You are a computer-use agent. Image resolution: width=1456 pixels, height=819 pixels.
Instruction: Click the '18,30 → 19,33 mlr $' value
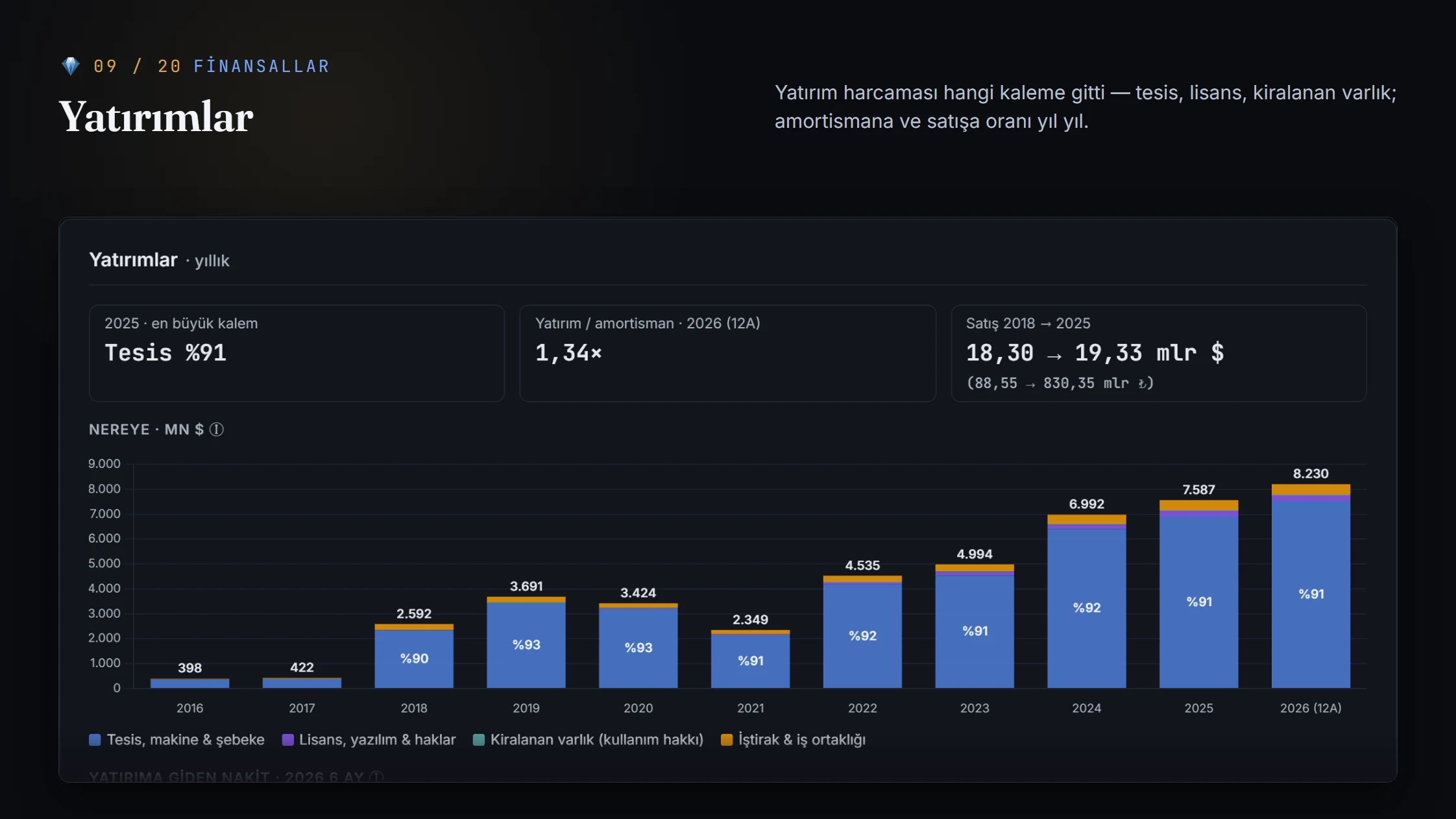click(1095, 353)
